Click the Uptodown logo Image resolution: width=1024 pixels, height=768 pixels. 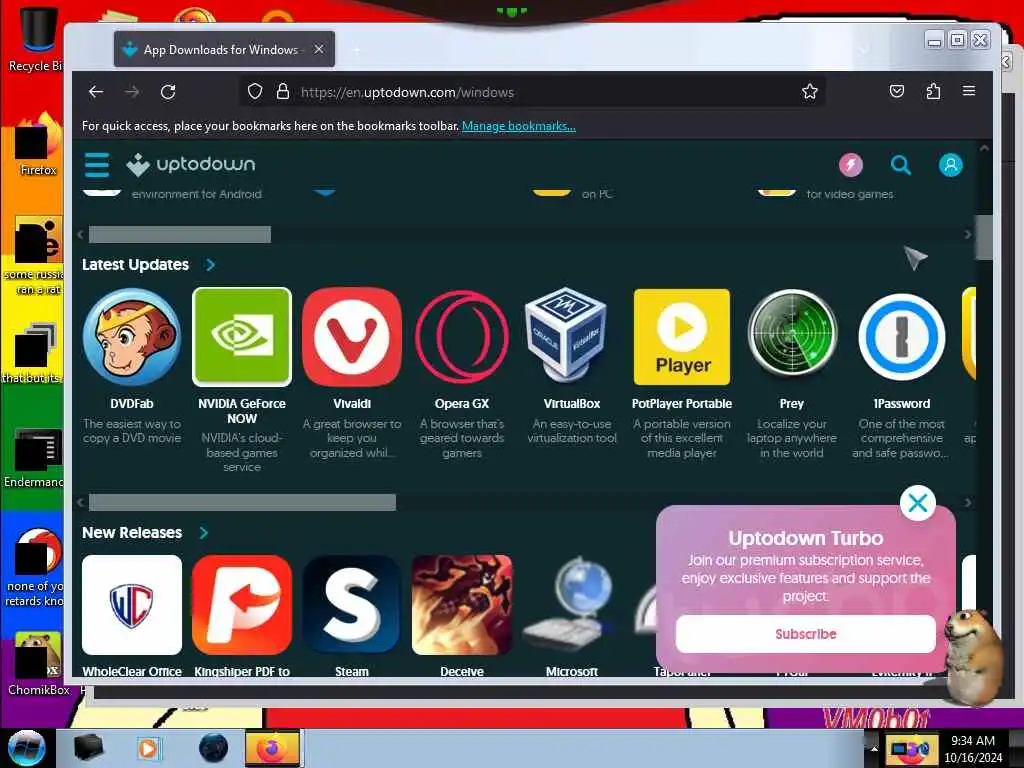click(191, 165)
